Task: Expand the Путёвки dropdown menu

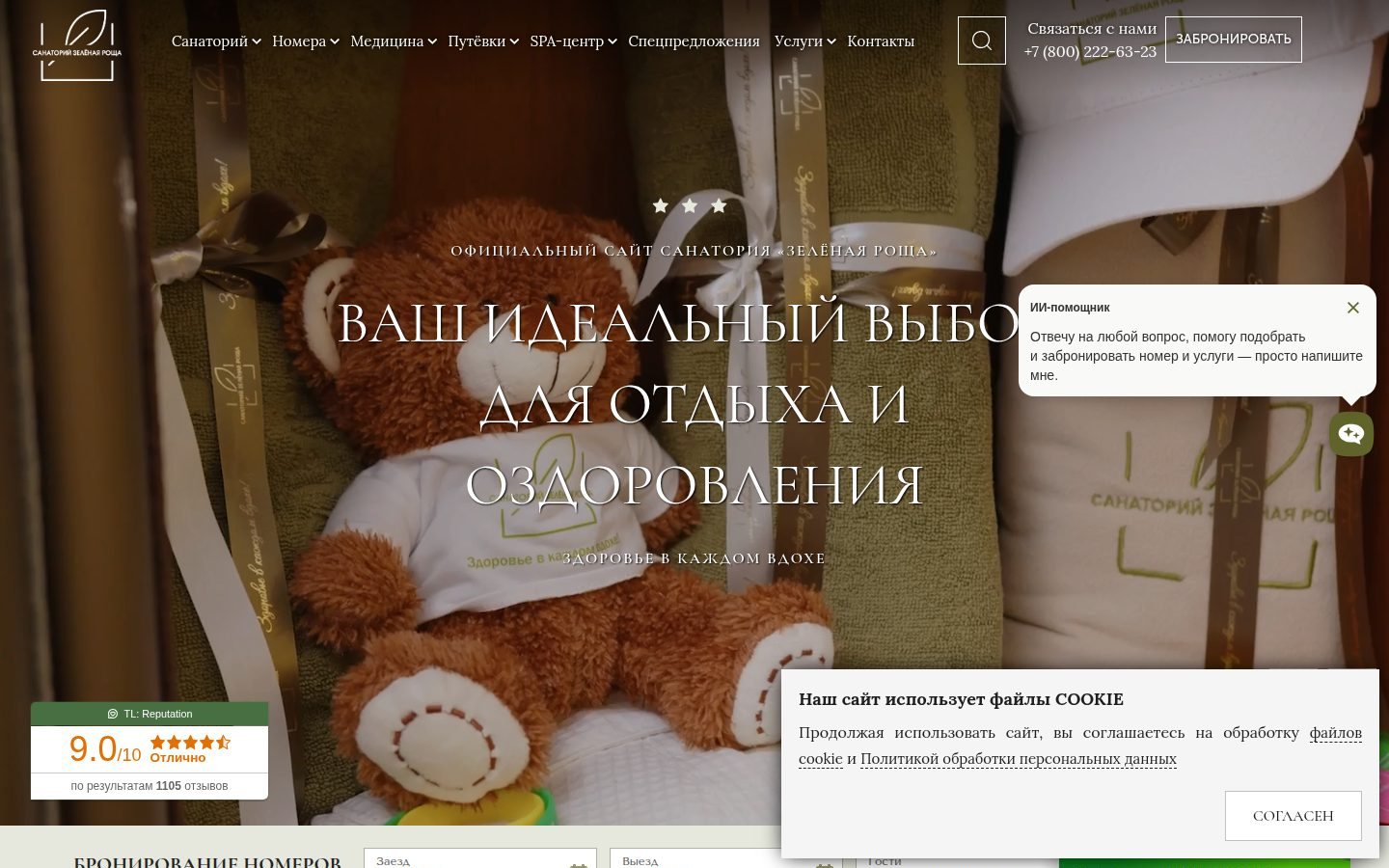Action: point(483,41)
